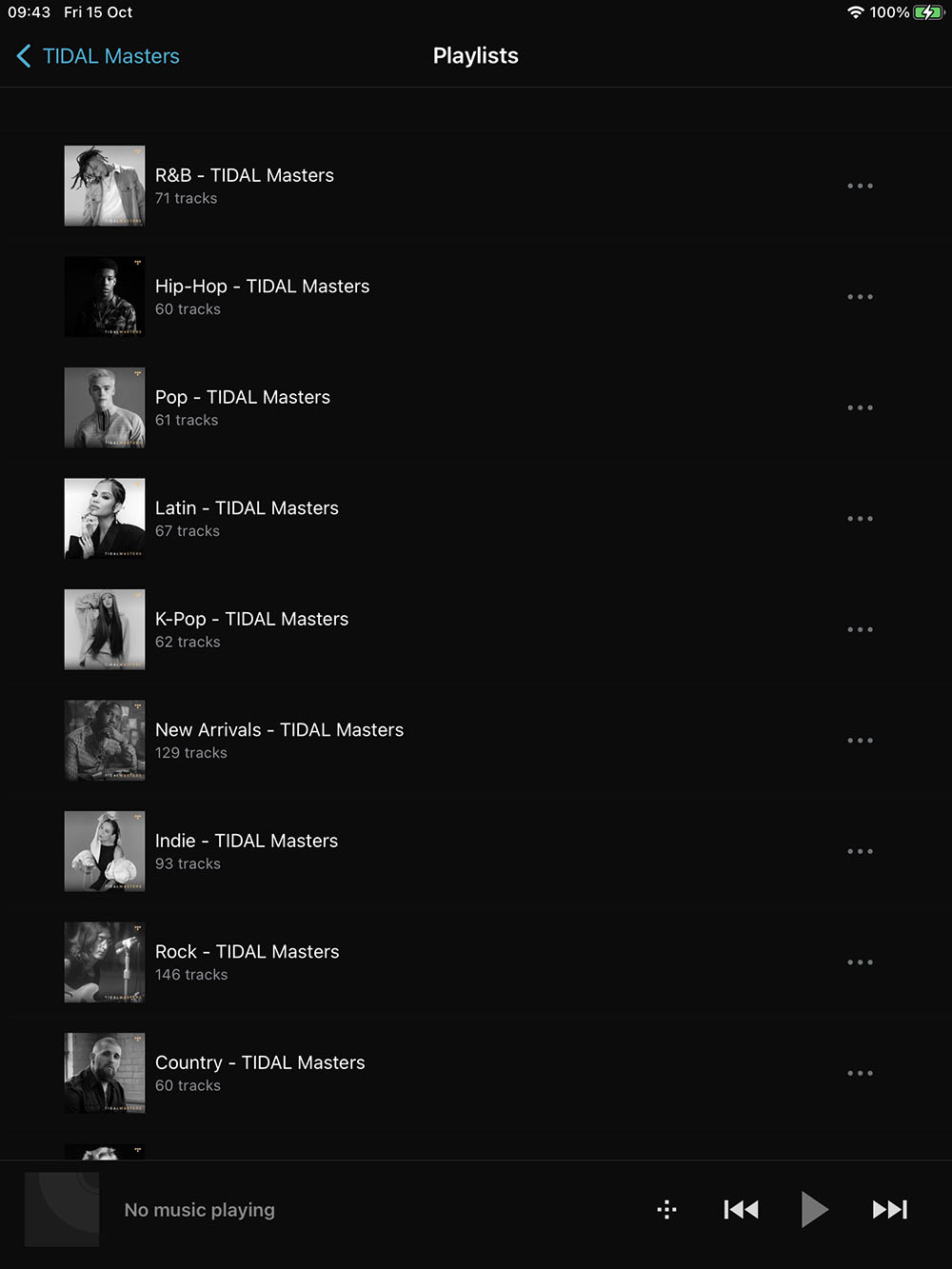Open more options for Indie playlist
The width and height of the screenshot is (952, 1269).
click(x=860, y=851)
